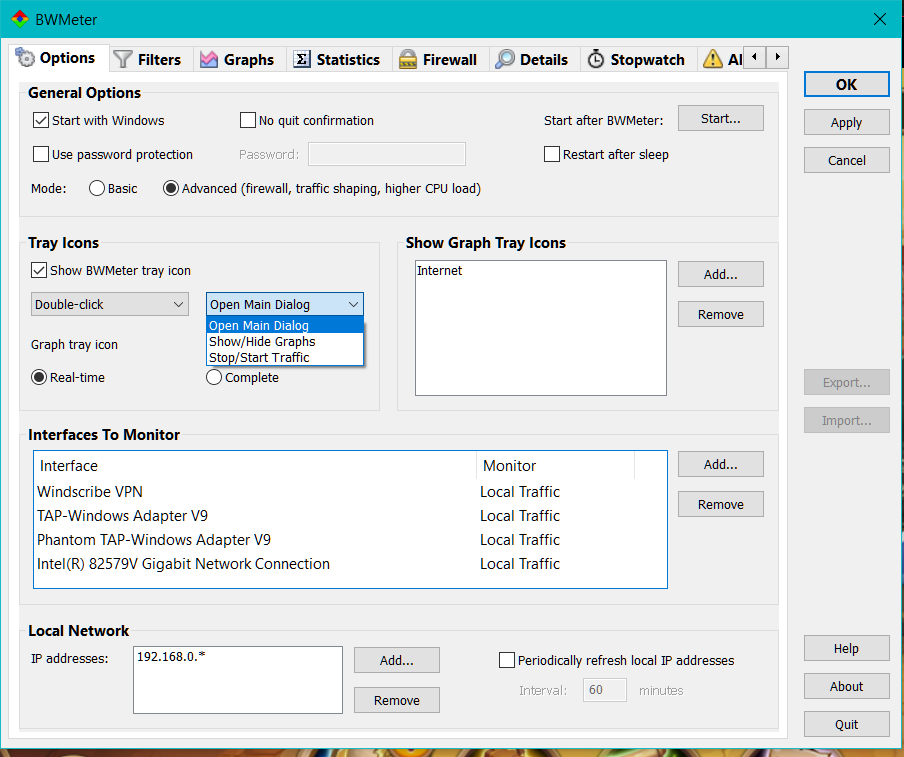This screenshot has height=757, width=904.
Task: Remove the local network IP address
Action: coord(397,700)
